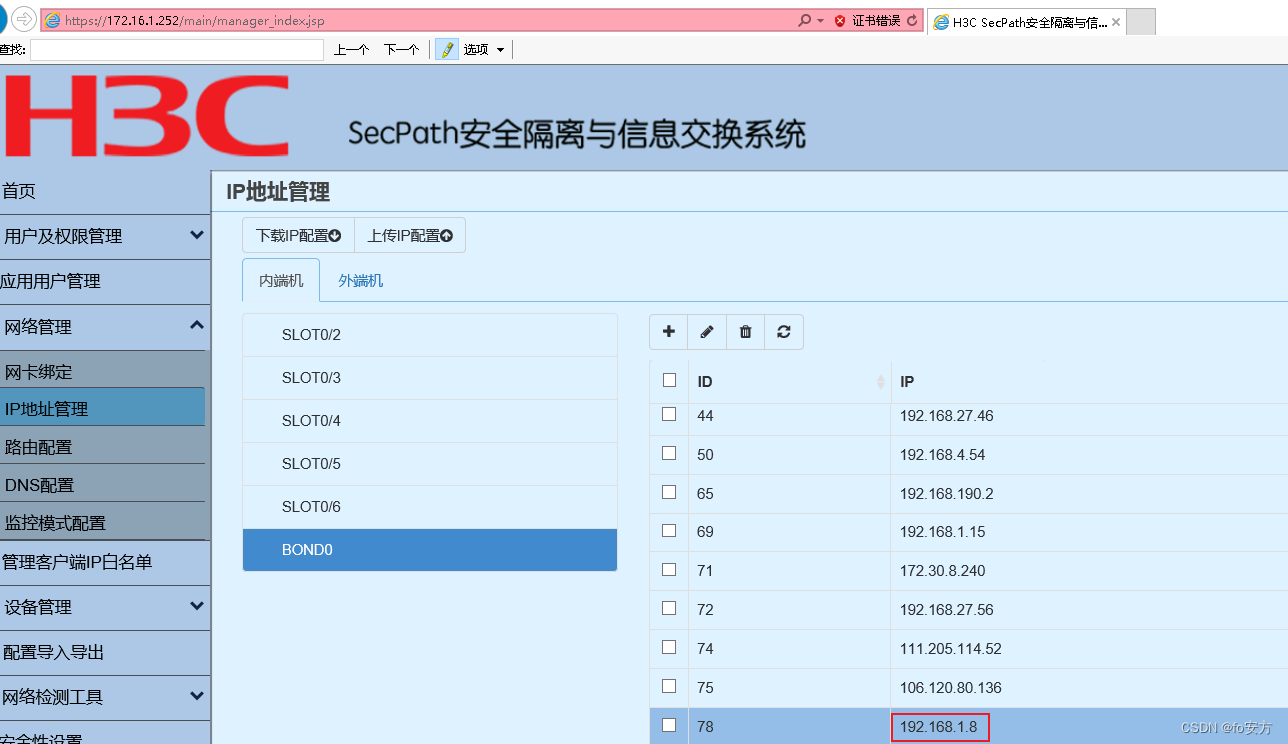
Task: Expand the 设备管理 menu chevron
Action: tap(196, 605)
